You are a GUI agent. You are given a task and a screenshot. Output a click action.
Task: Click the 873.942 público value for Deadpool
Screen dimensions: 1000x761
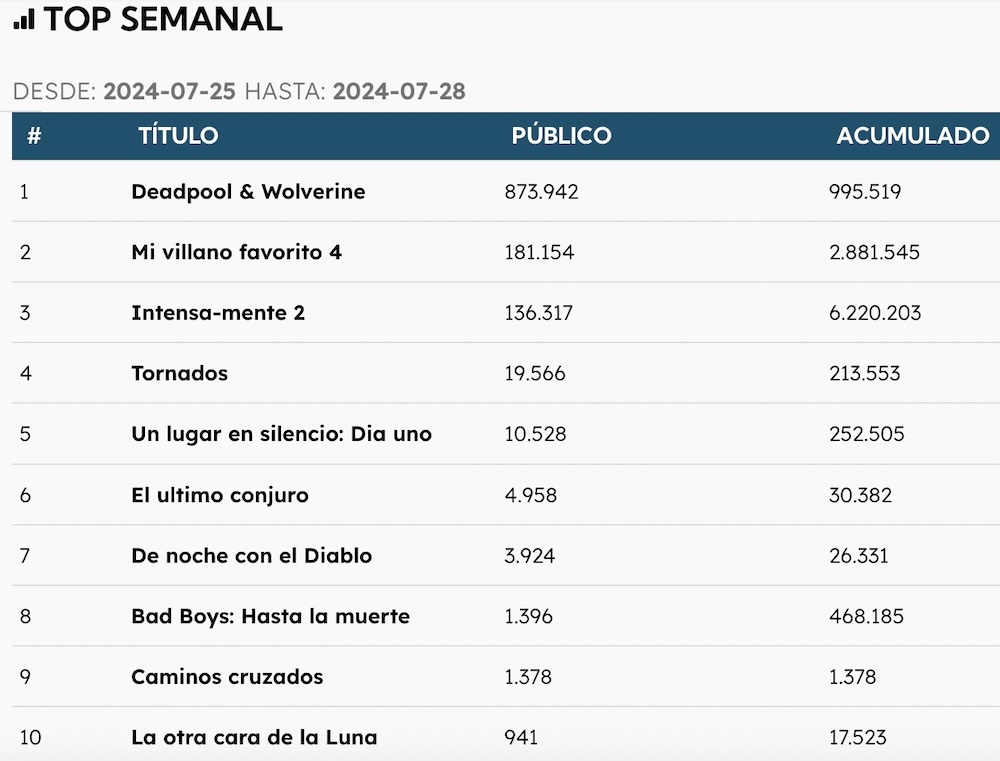coord(541,191)
